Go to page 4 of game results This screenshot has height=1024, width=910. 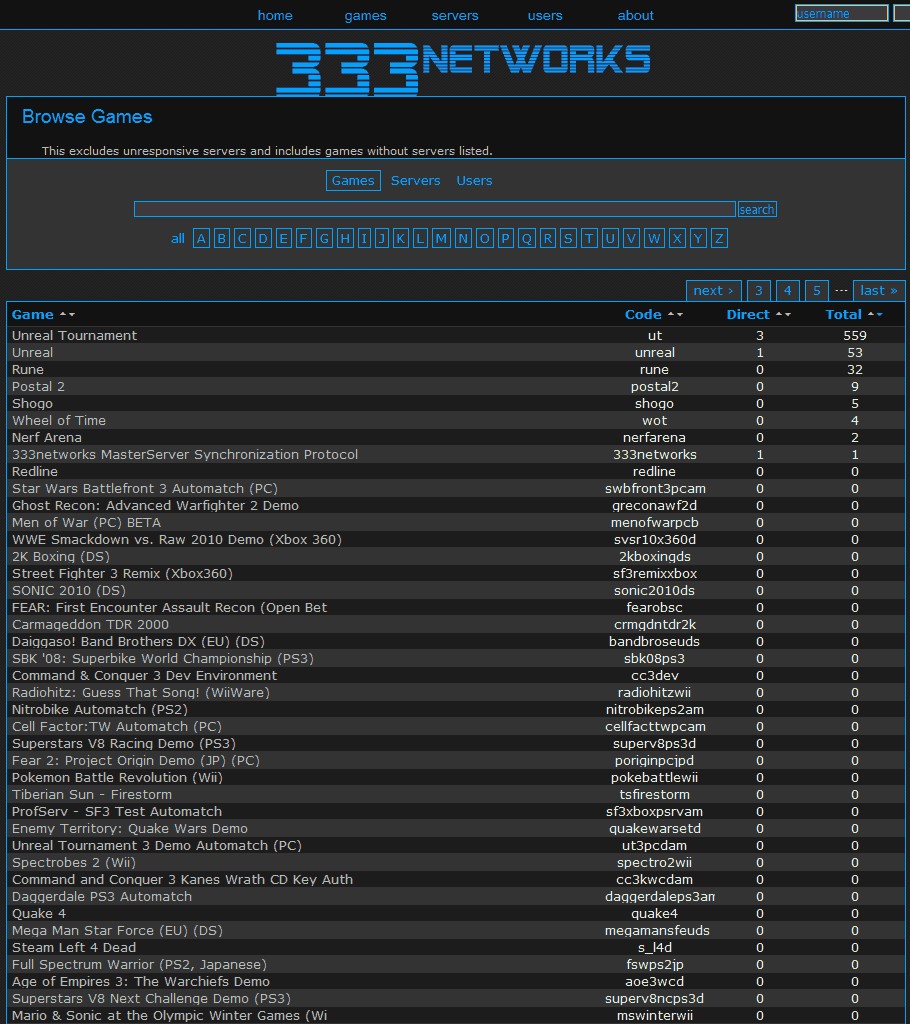point(787,290)
